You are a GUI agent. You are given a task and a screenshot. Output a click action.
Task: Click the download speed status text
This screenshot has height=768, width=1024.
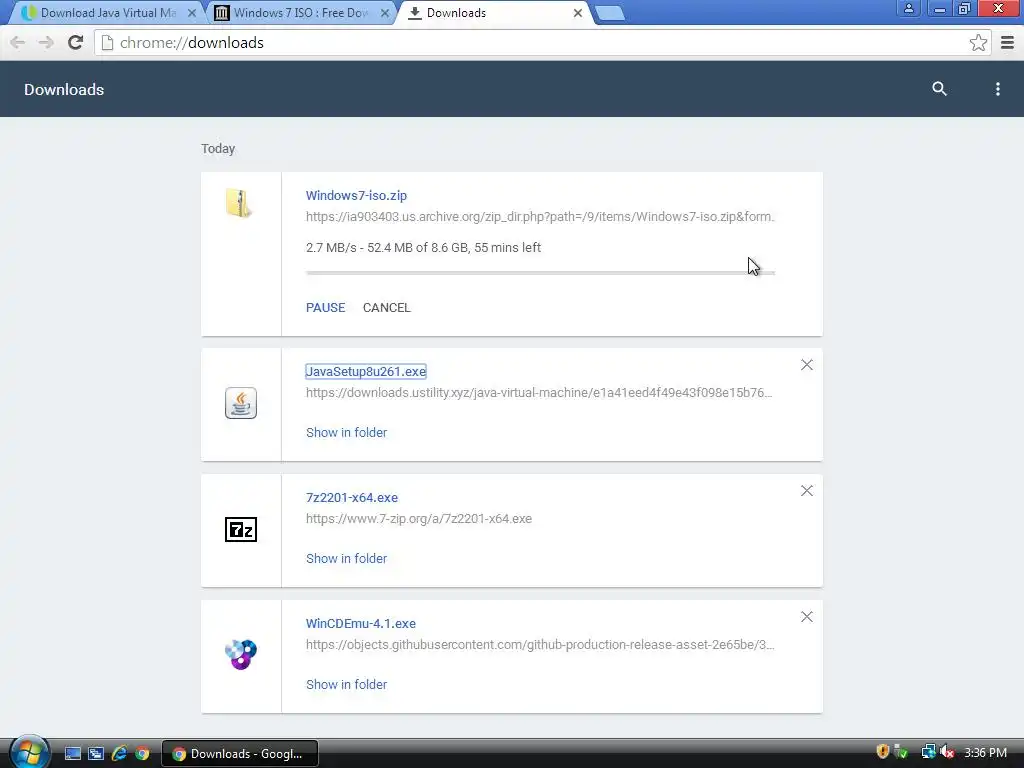click(x=423, y=248)
